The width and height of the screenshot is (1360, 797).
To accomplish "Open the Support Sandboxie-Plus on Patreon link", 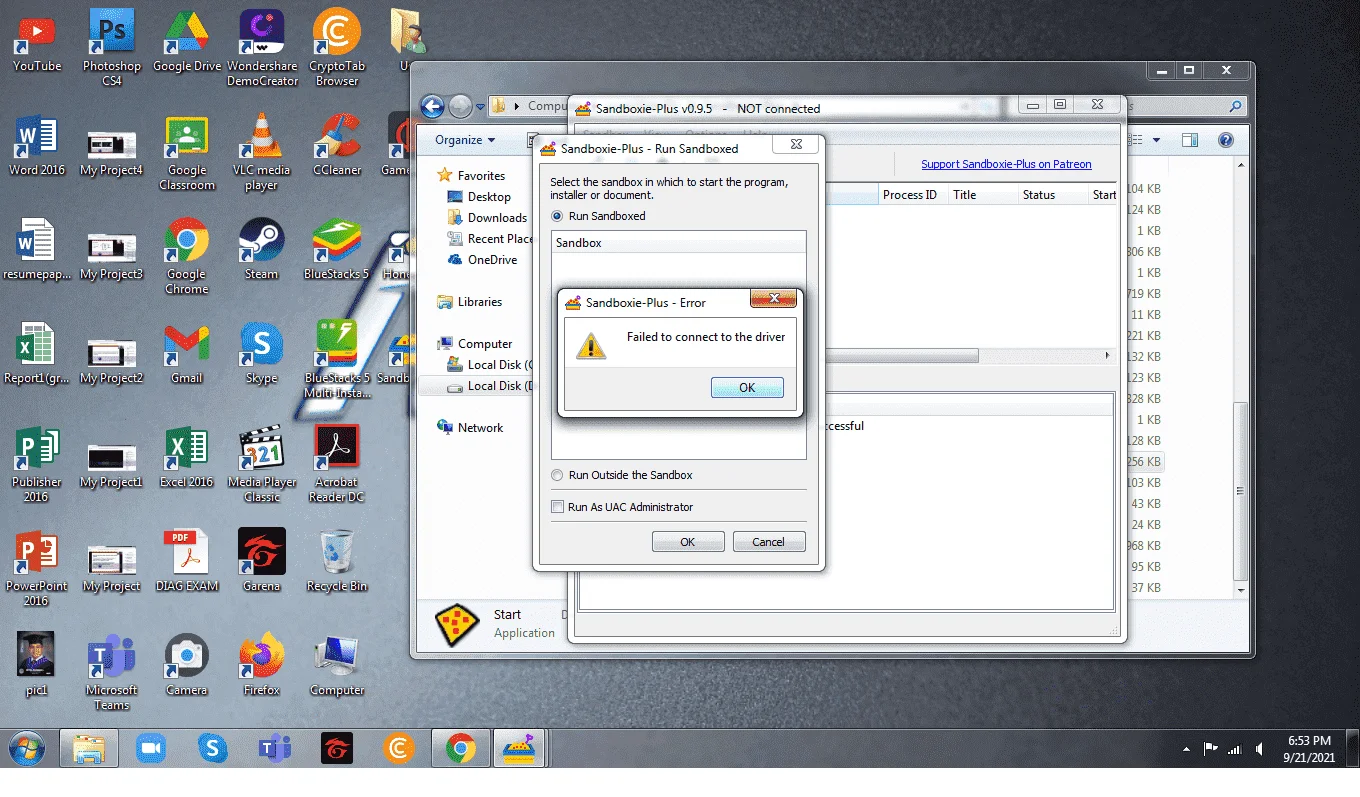I will [x=1006, y=164].
